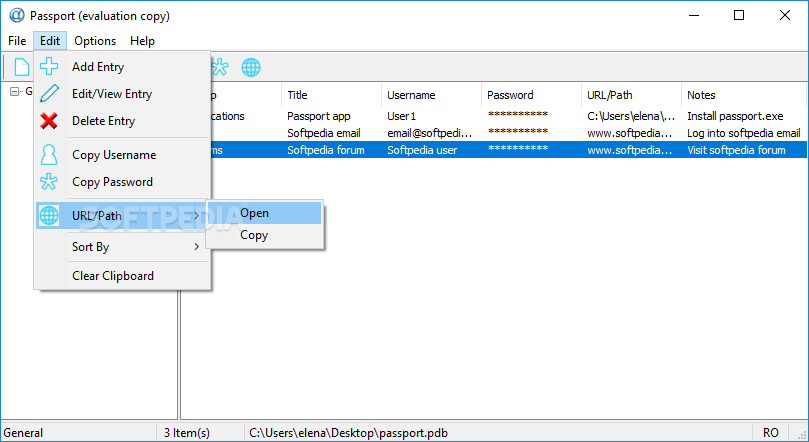Click the asterisk copy-password toolbar icon
The width and height of the screenshot is (809, 442).
(x=220, y=67)
